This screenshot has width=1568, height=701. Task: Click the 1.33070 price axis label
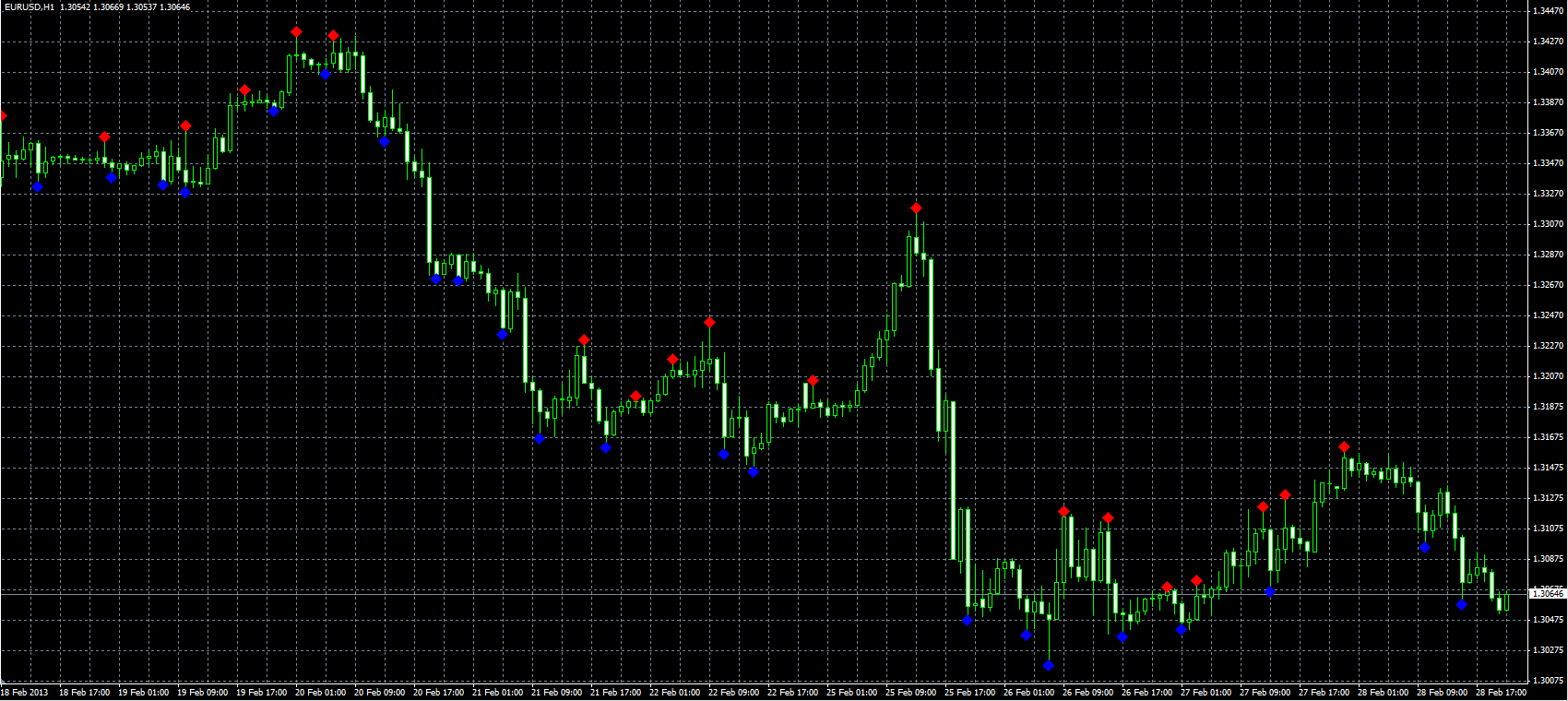(x=1549, y=224)
